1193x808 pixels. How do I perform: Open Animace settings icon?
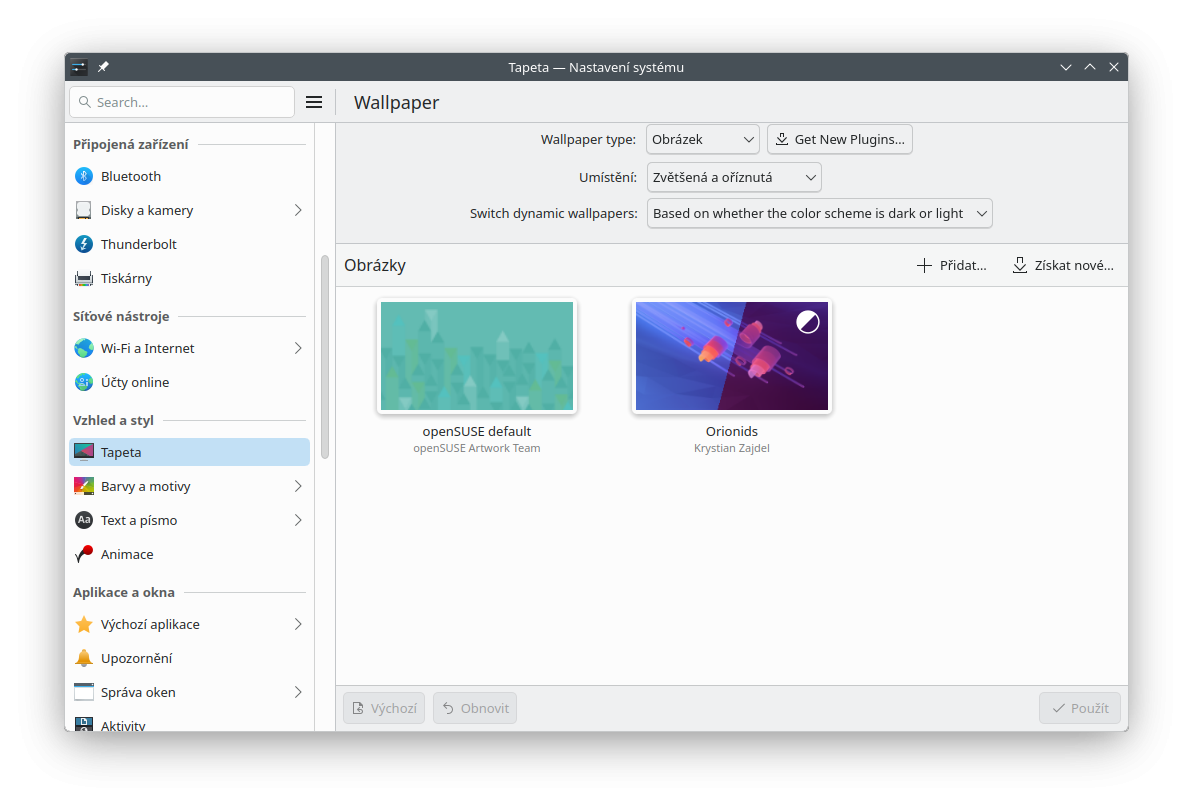(x=84, y=554)
